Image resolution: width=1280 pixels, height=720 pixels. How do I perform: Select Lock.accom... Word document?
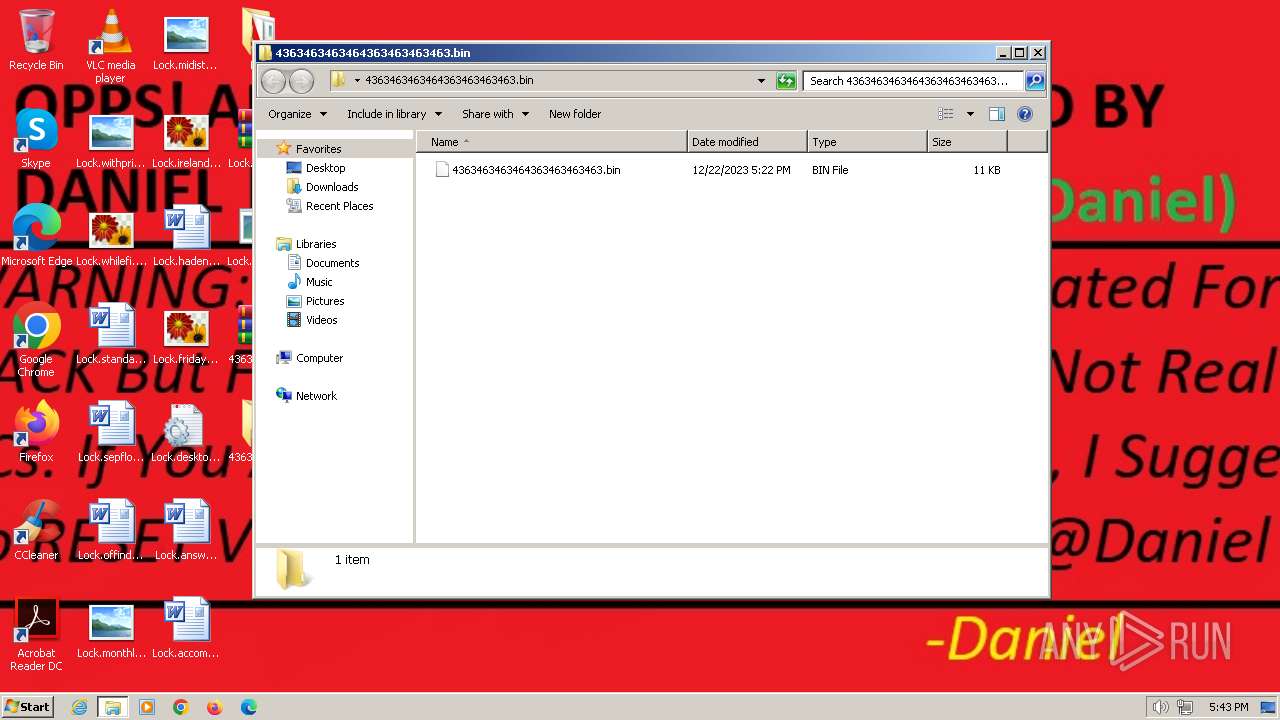pos(186,629)
